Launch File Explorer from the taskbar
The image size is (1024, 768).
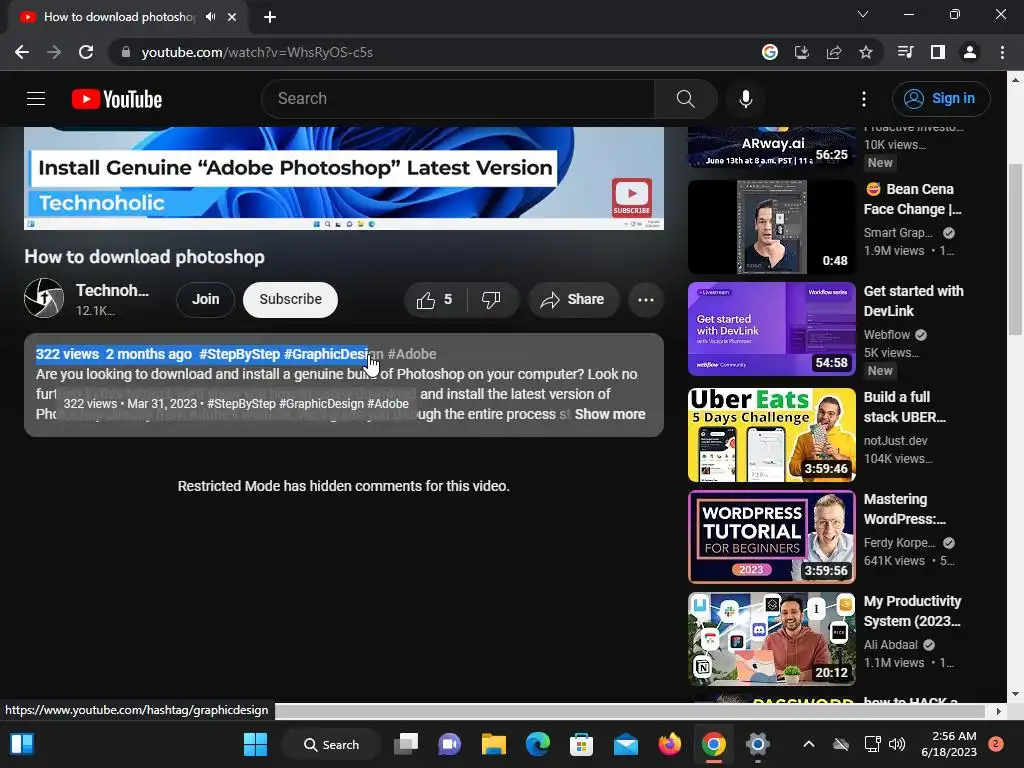[494, 744]
